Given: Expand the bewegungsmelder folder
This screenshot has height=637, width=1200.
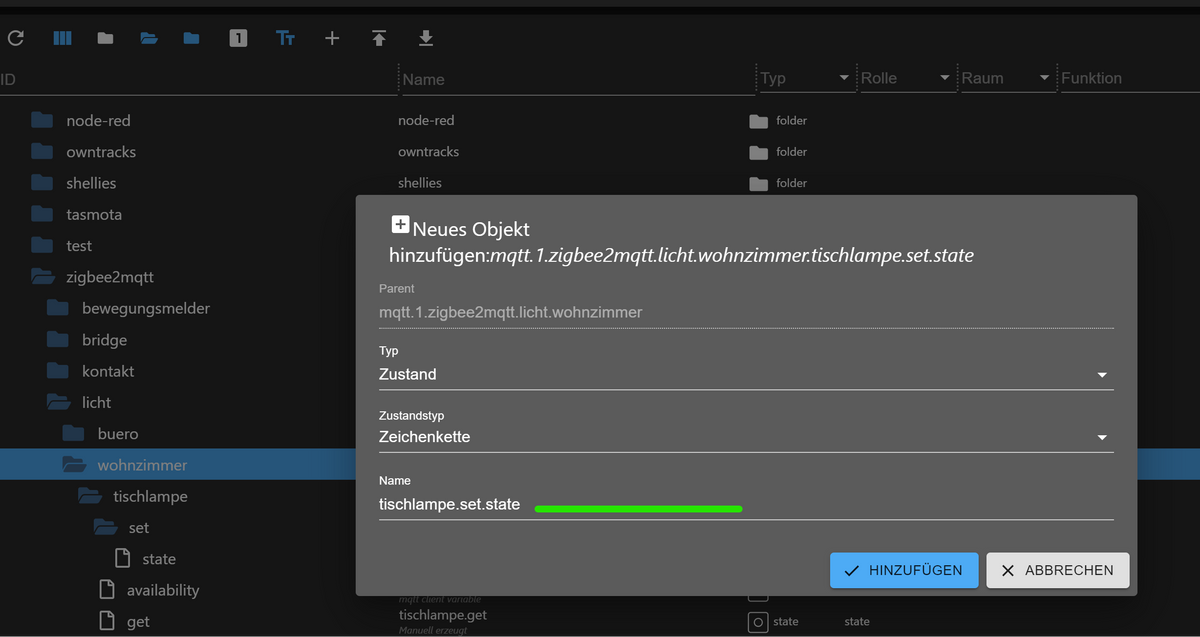Looking at the screenshot, I should [x=58, y=308].
